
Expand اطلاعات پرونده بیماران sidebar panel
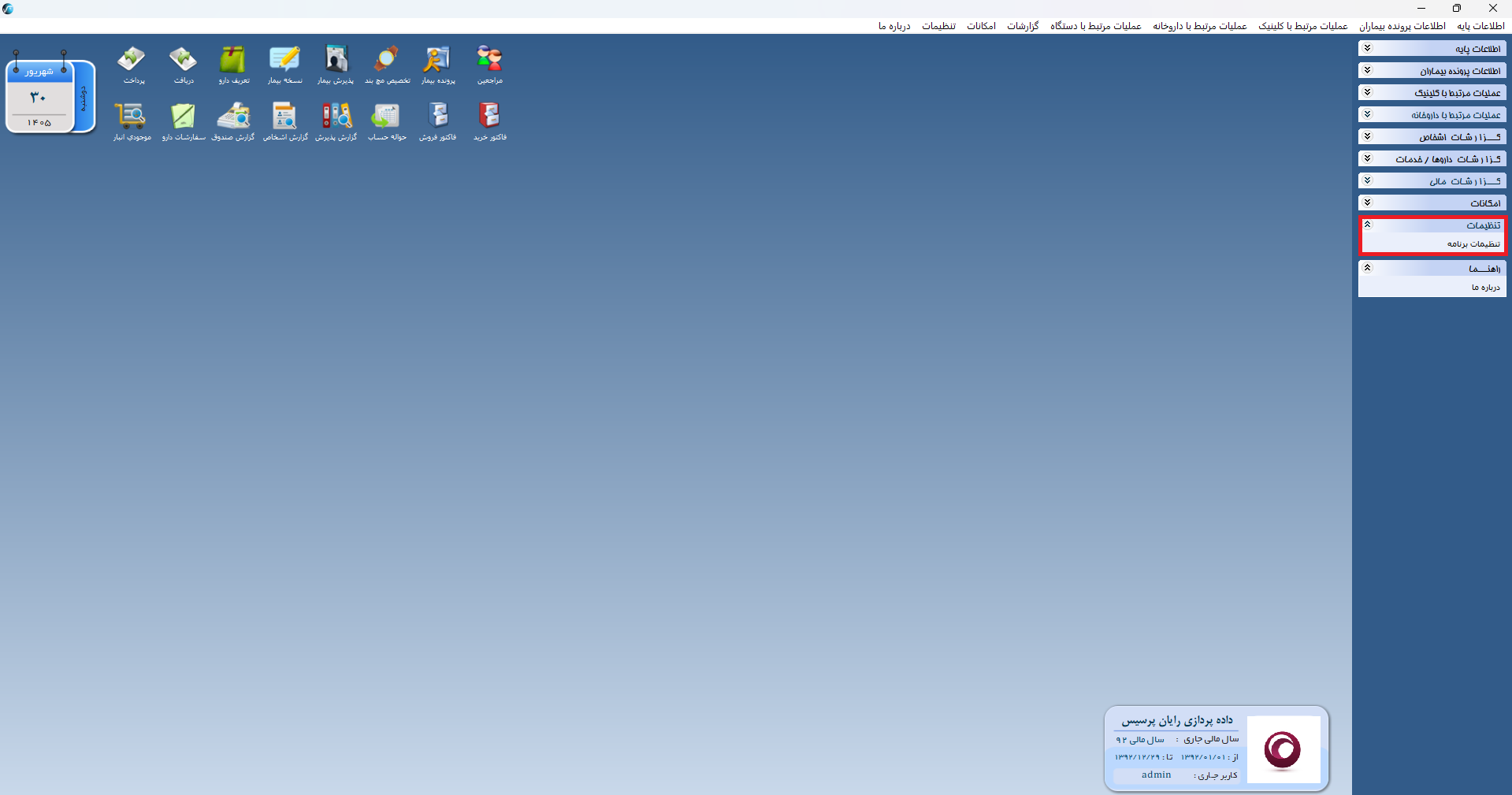coord(1432,70)
